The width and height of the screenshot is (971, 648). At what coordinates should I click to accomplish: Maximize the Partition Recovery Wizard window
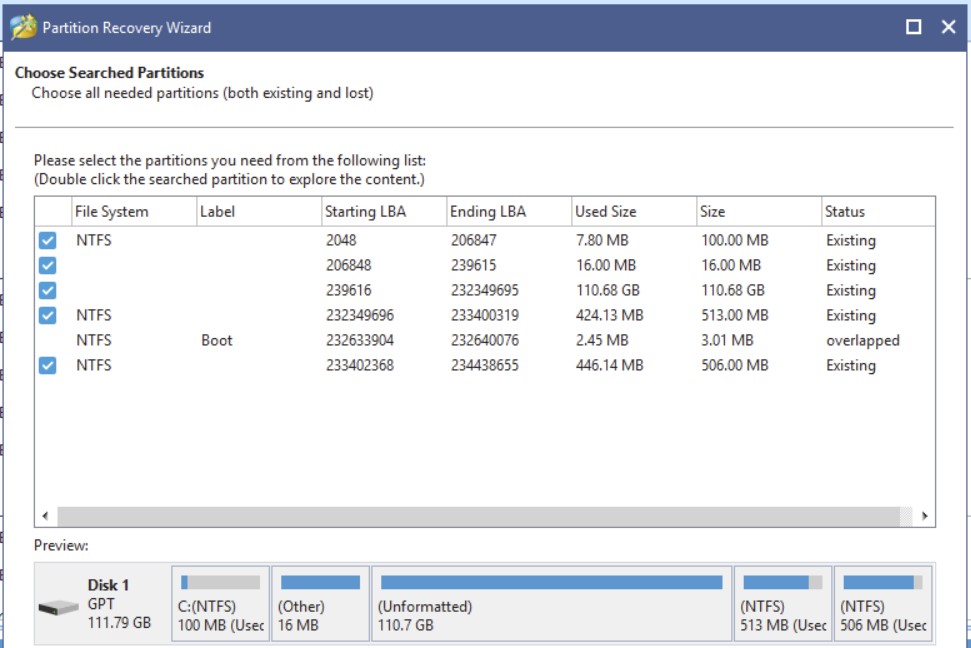click(x=913, y=28)
